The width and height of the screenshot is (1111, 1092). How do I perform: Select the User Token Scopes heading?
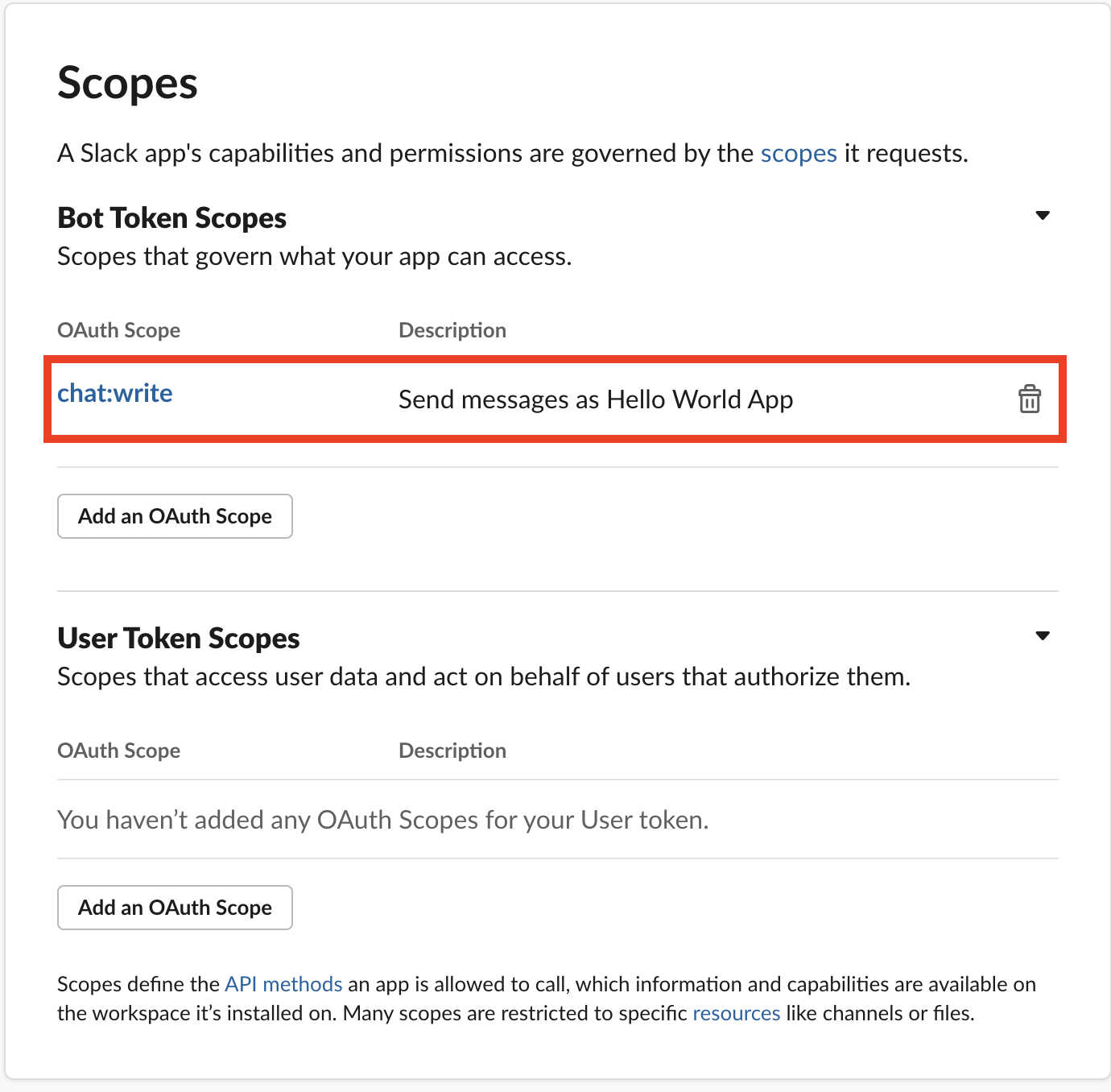pos(178,637)
